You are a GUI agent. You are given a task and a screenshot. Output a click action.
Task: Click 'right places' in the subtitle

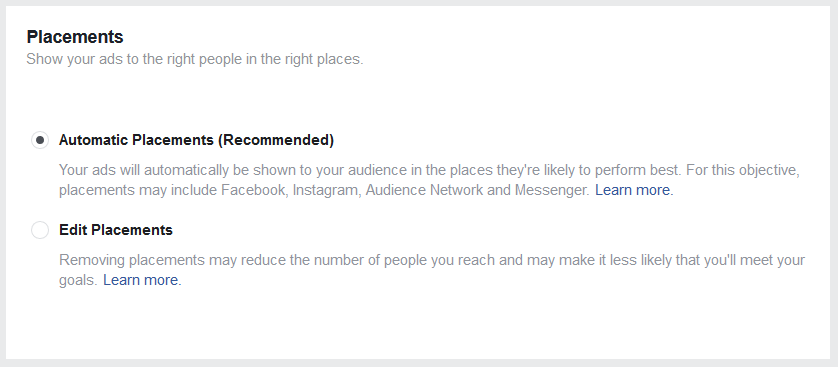327,59
